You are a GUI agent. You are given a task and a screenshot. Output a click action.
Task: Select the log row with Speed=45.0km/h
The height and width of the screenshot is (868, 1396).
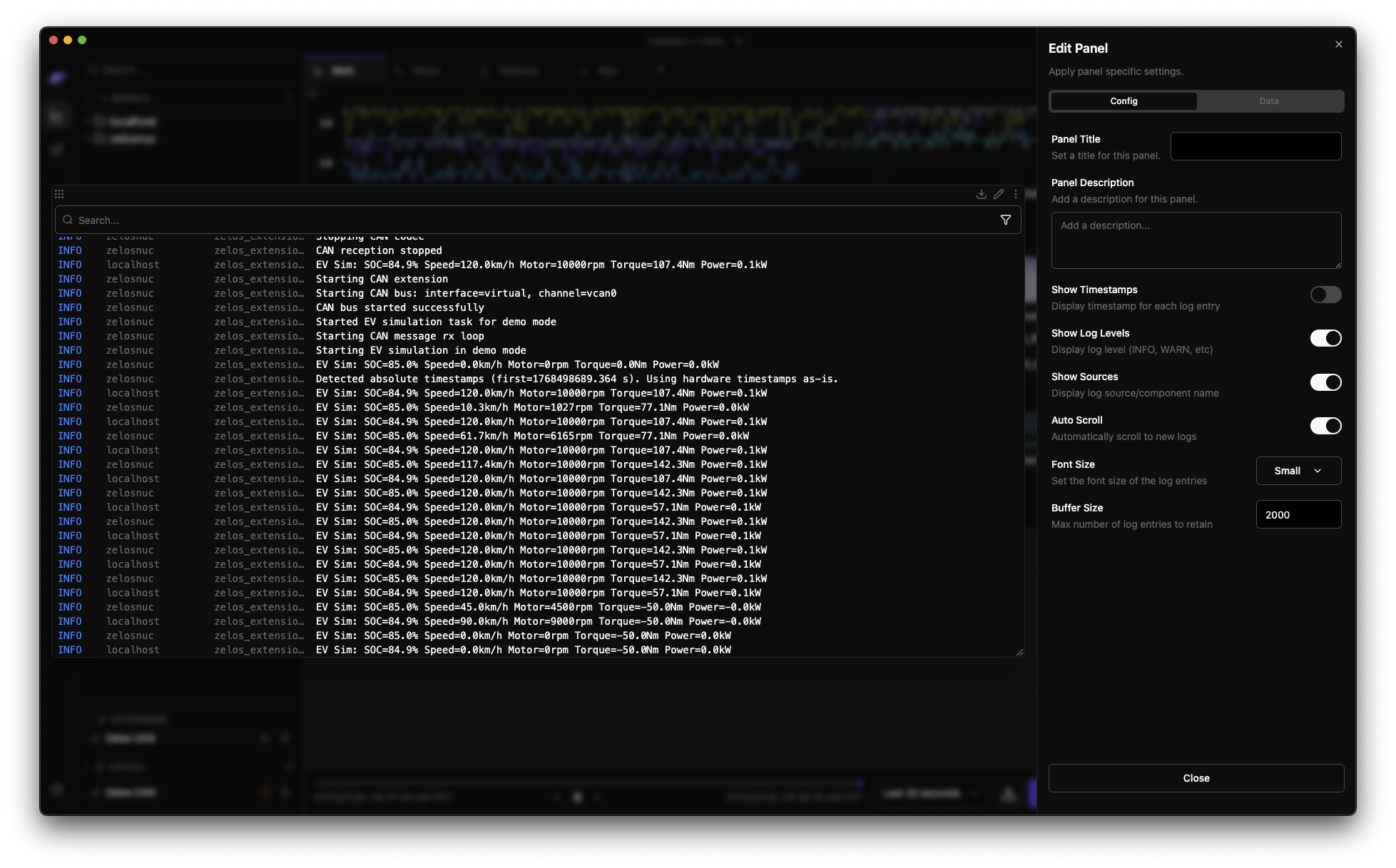click(x=538, y=607)
